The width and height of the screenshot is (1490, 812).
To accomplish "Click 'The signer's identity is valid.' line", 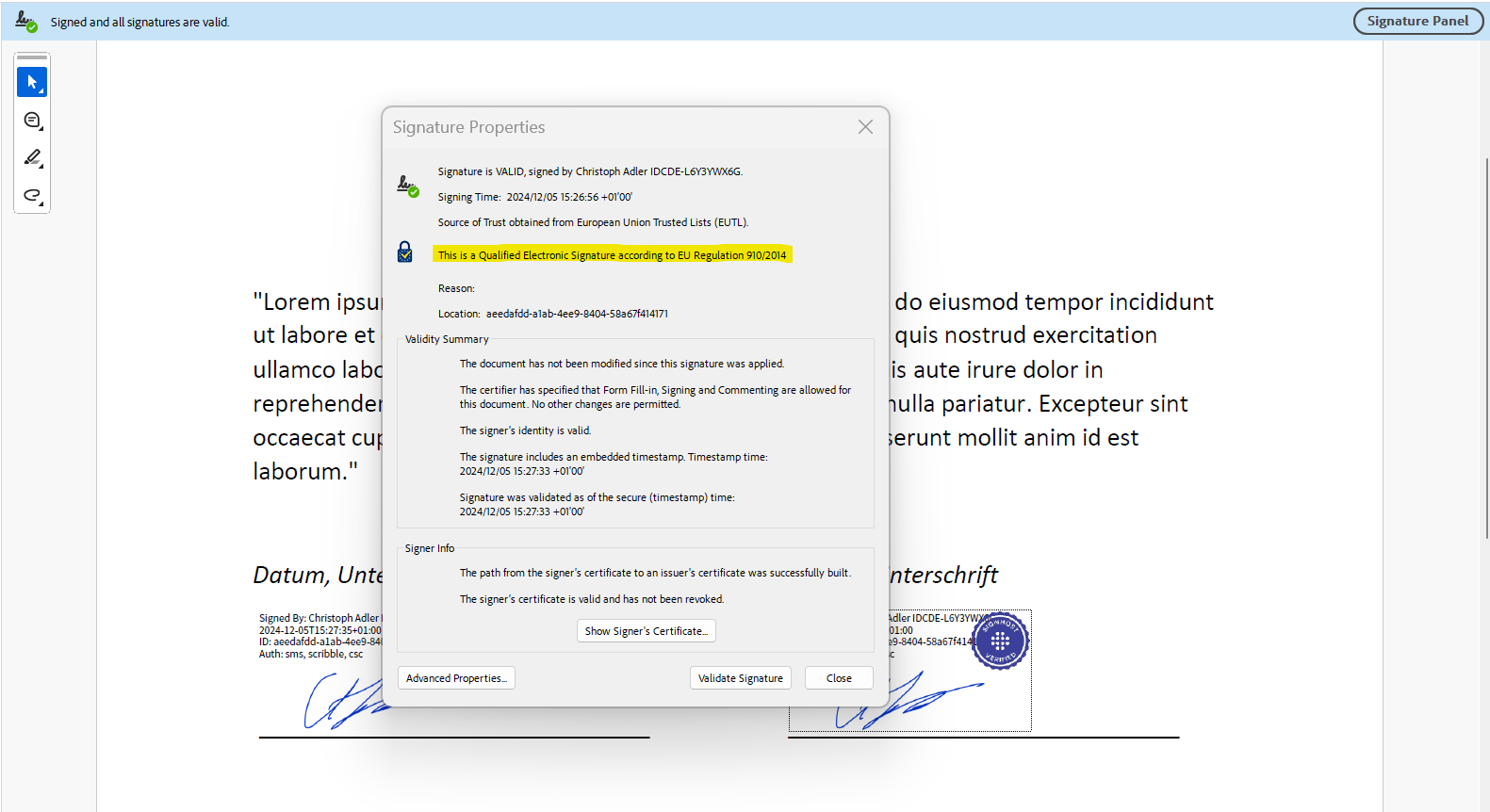I will pyautogui.click(x=525, y=430).
